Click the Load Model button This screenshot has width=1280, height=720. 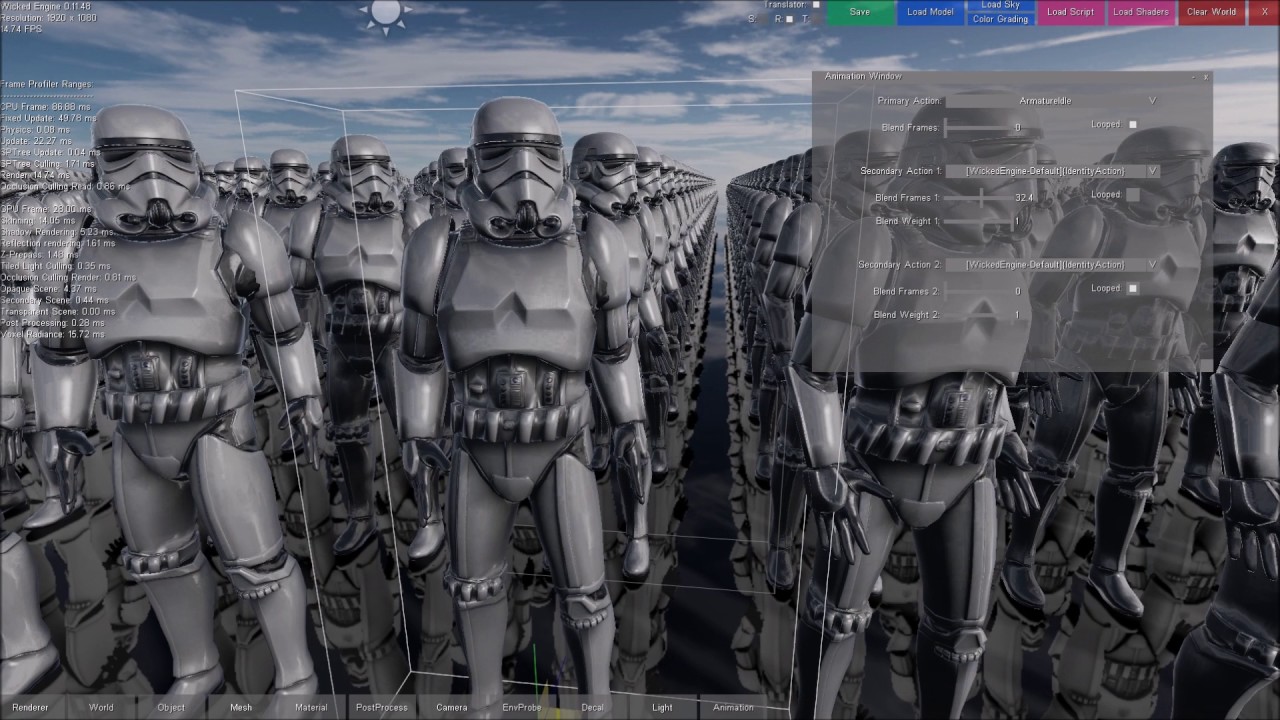[x=930, y=12]
